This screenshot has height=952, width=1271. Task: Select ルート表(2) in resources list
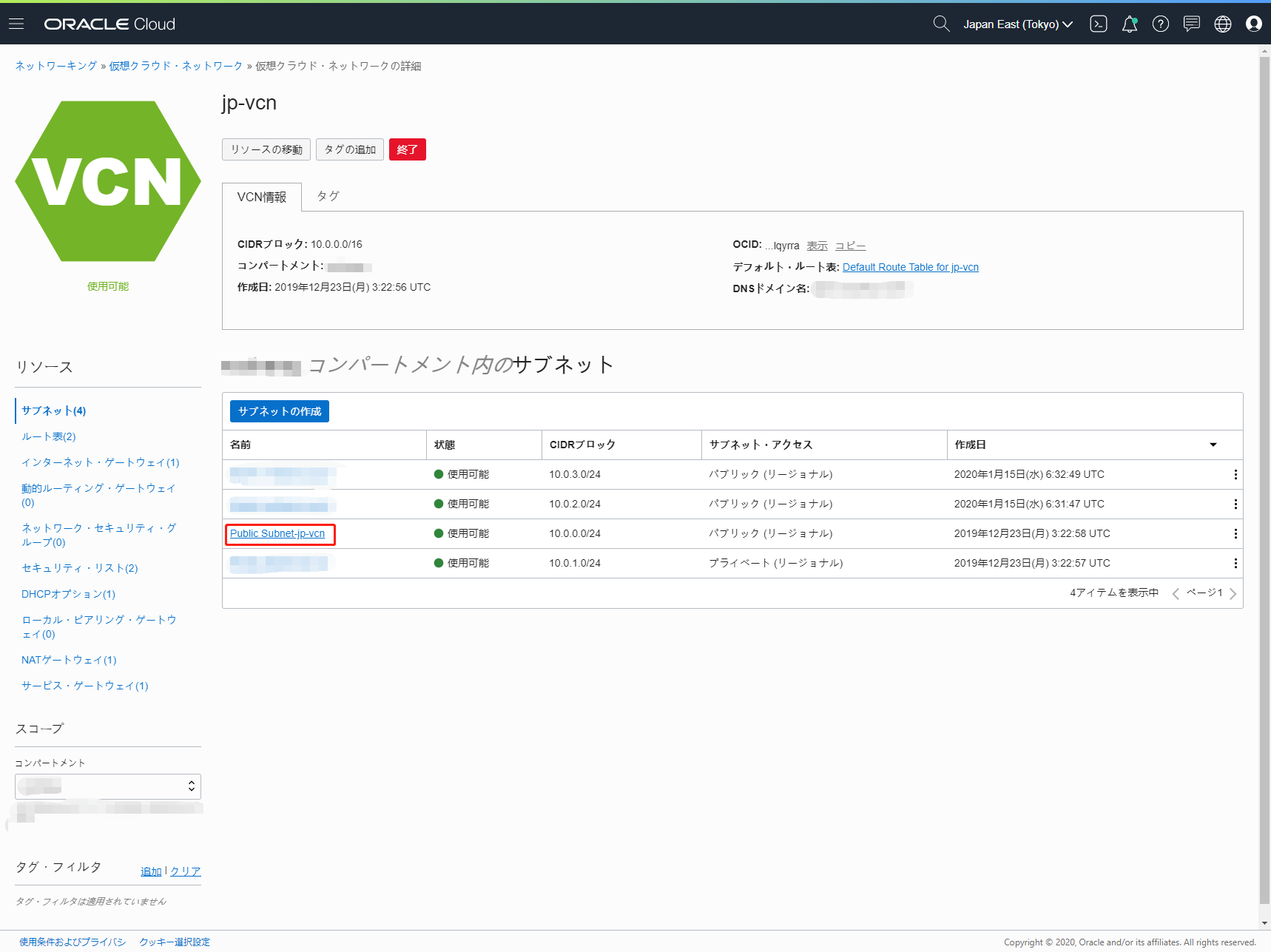[49, 436]
